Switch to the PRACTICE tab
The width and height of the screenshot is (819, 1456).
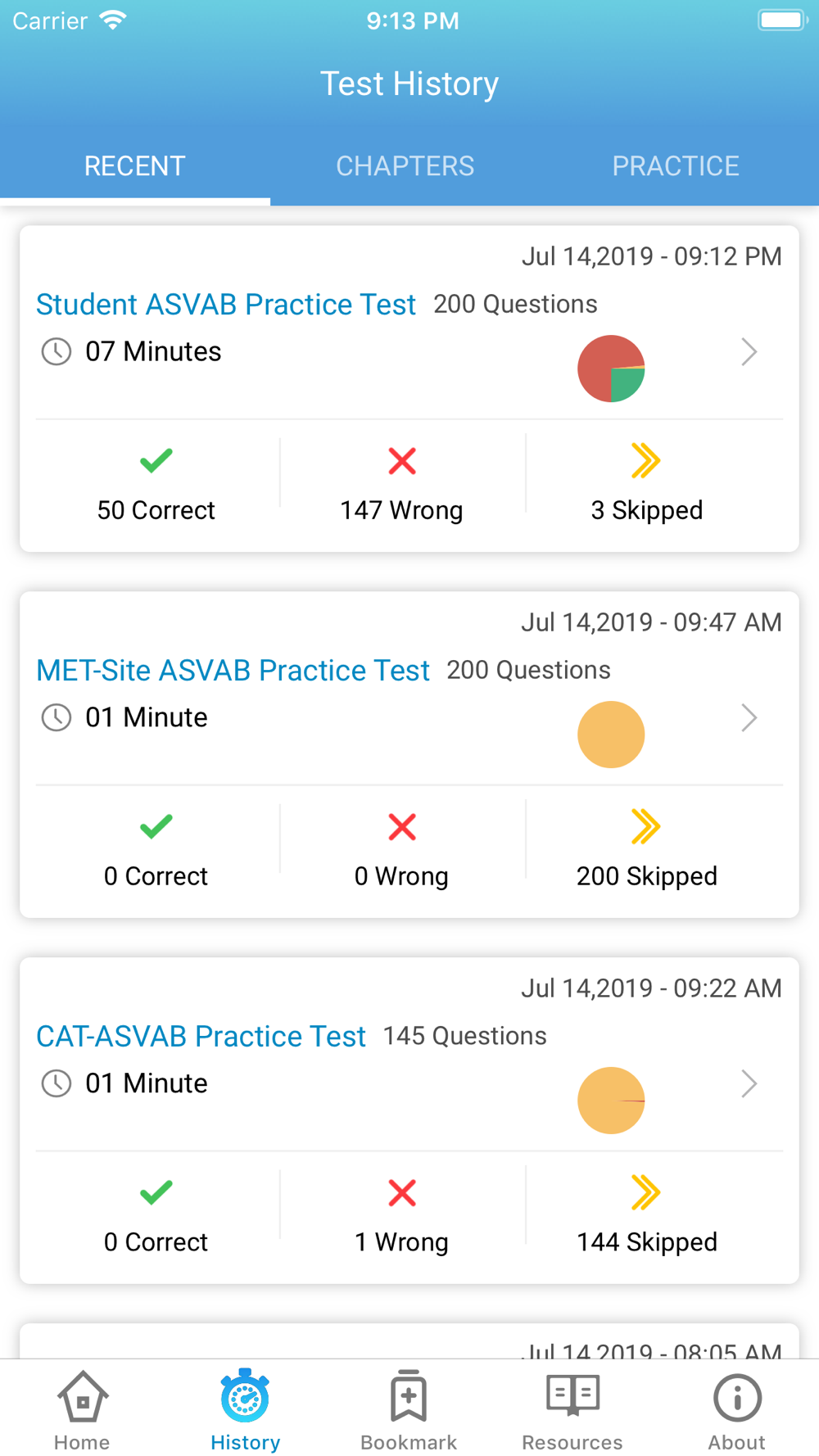(x=676, y=166)
